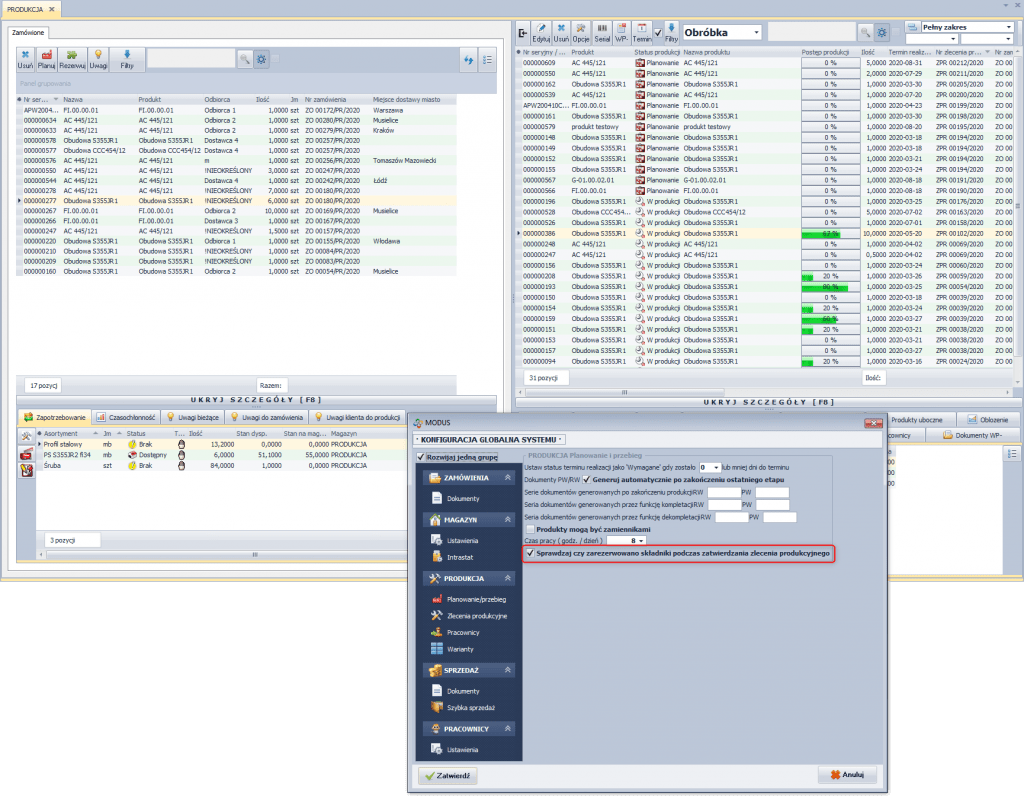Image resolution: width=1024 pixels, height=796 pixels.
Task: Open the Uwagi do zamówienia tab
Action: click(266, 417)
